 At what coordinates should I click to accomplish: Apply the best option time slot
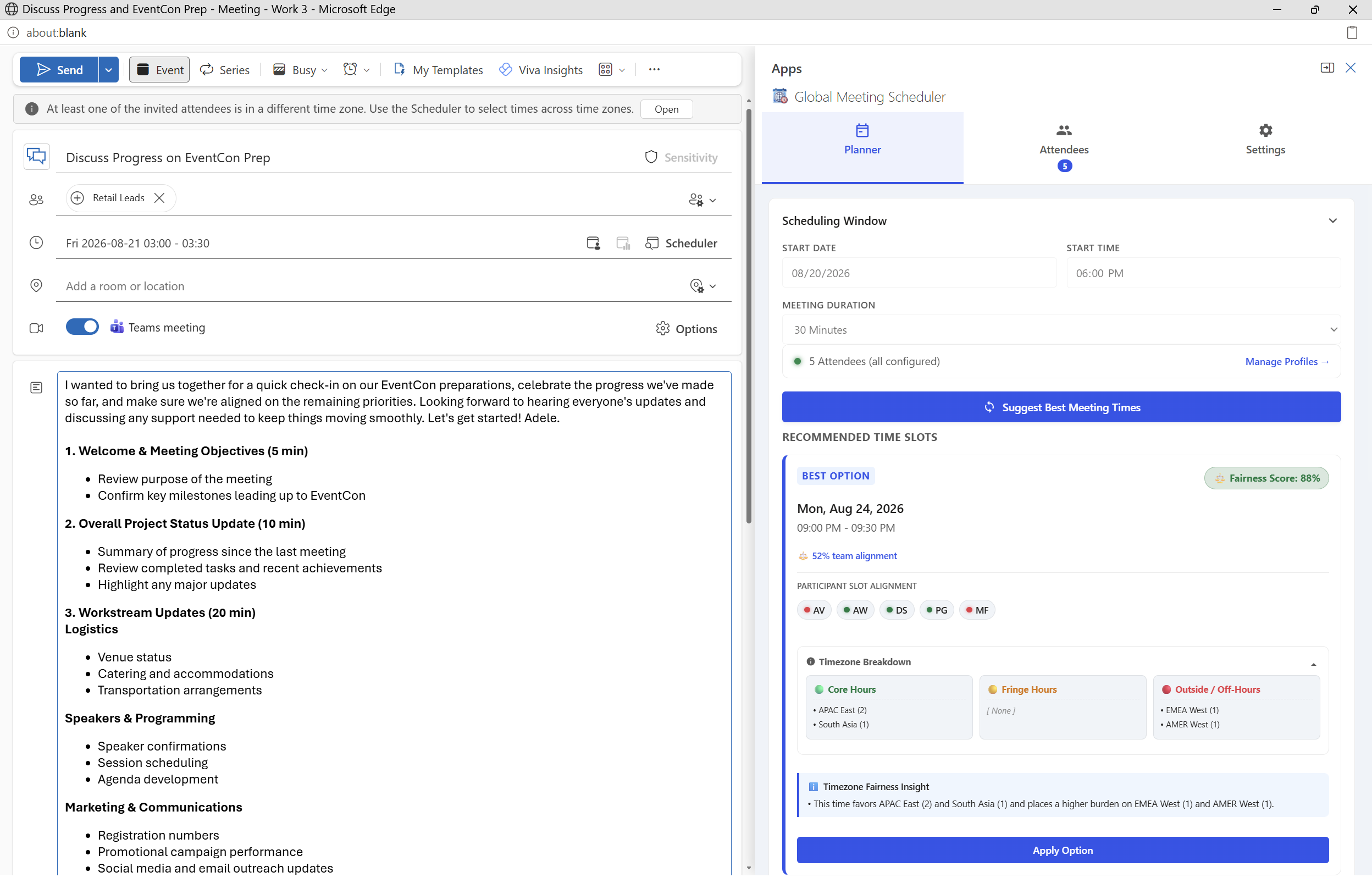[1062, 850]
